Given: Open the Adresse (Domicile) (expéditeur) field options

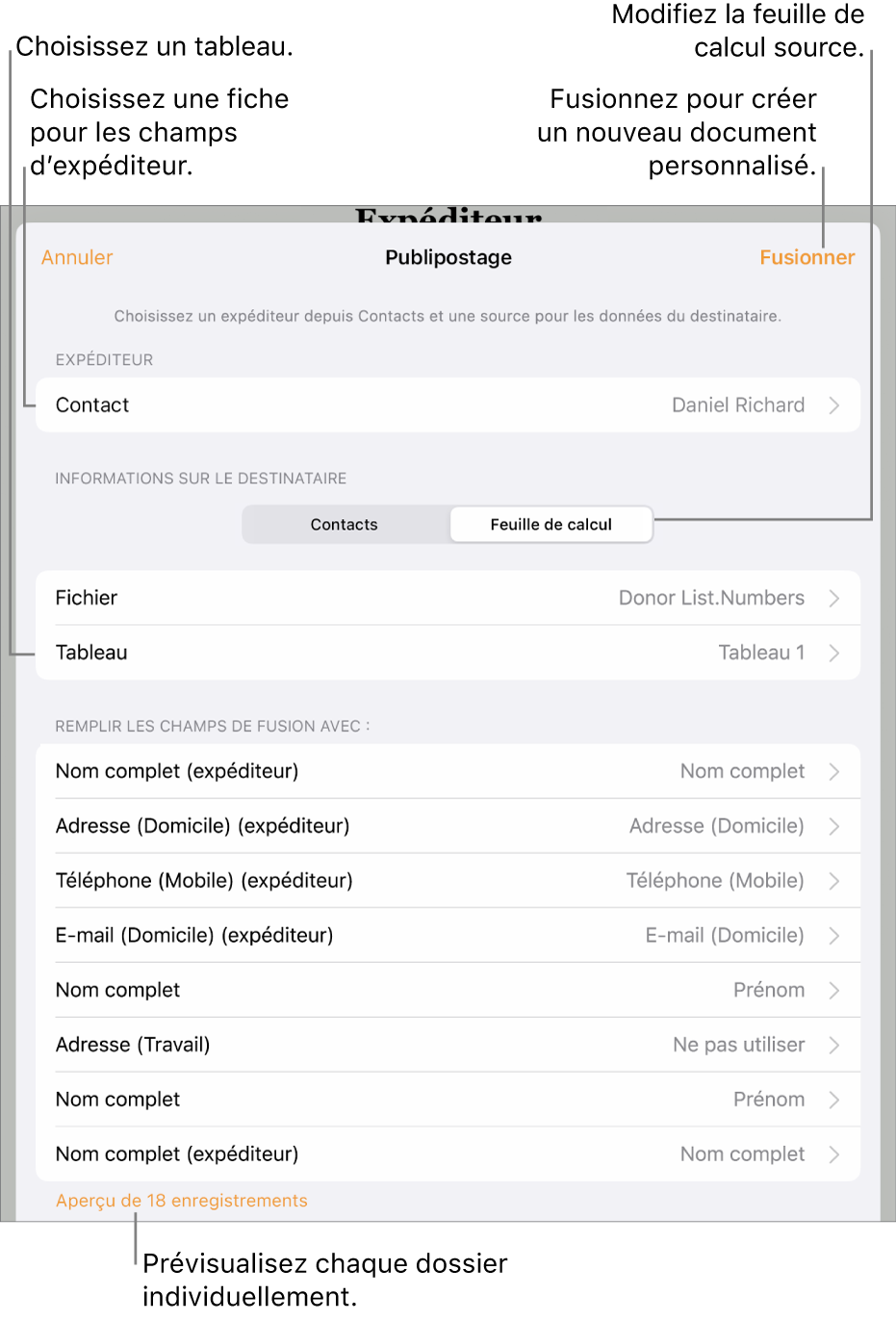Looking at the screenshot, I should (835, 825).
